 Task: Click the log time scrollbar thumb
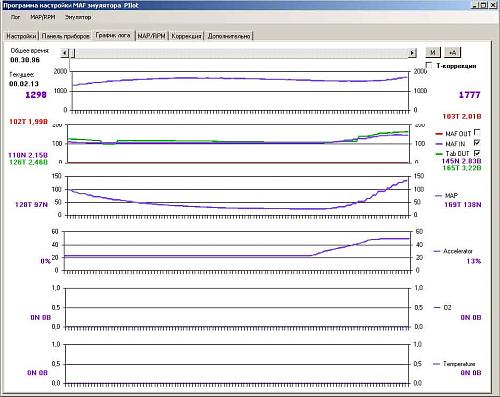(72, 53)
